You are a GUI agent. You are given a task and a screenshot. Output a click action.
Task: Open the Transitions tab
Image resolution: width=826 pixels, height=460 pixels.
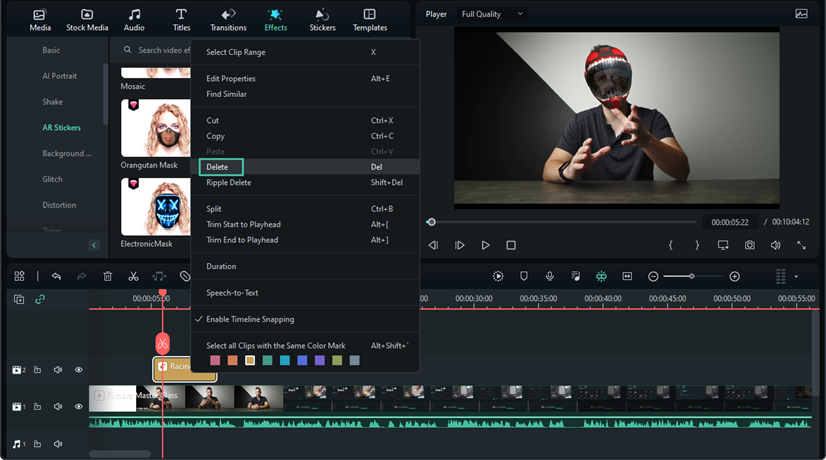[228, 20]
